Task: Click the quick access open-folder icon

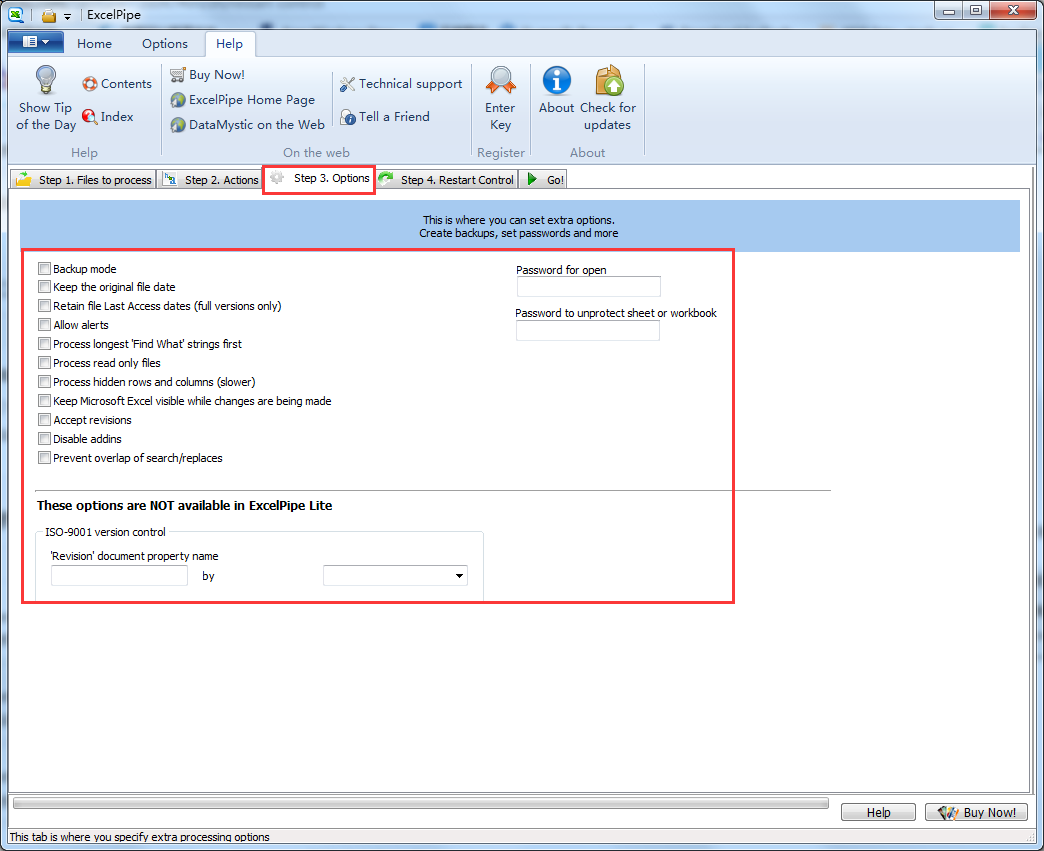Action: pyautogui.click(x=49, y=15)
